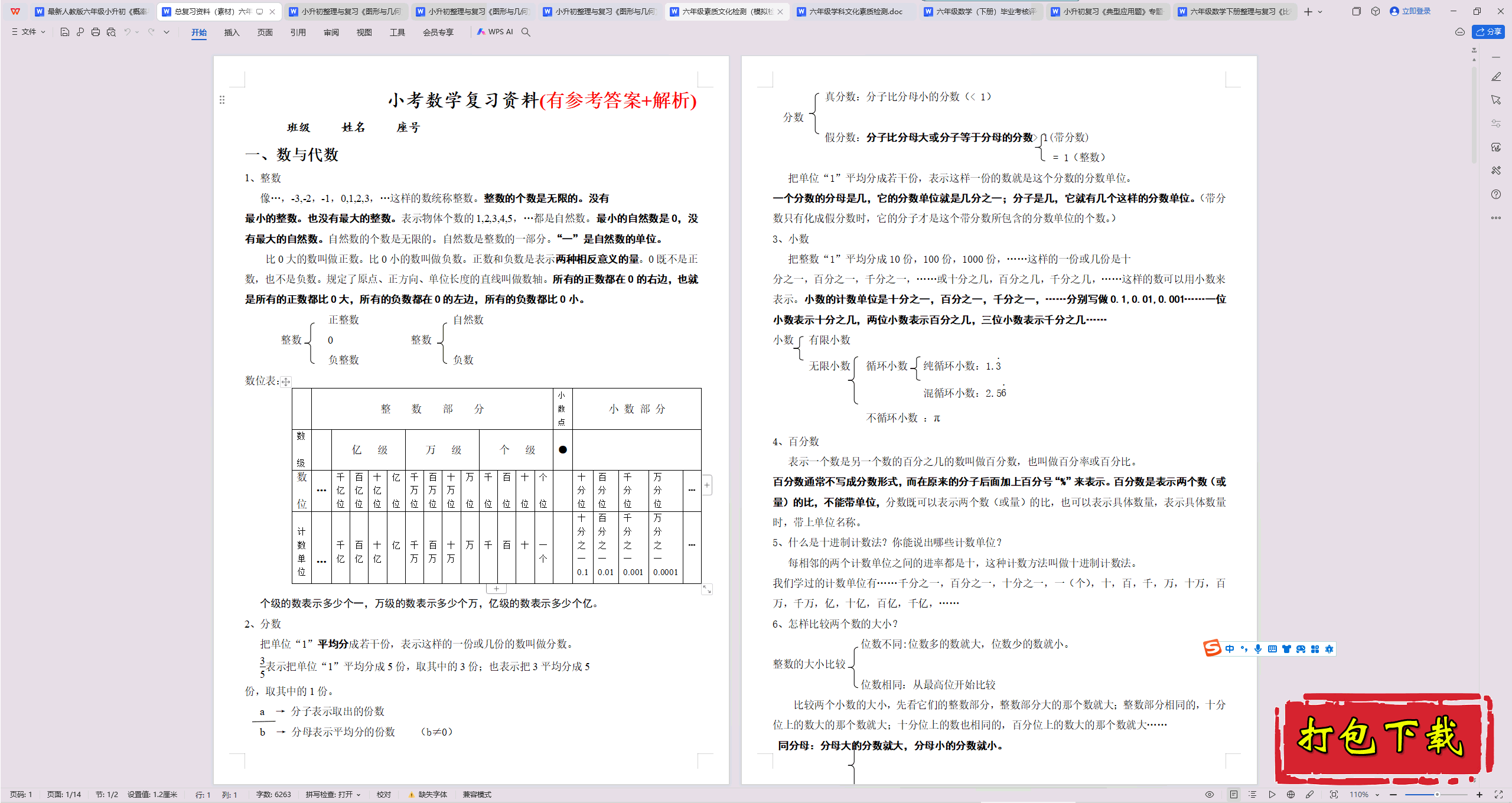Open more options ellipsis in sidebar
The height and width of the screenshot is (803, 1512).
click(1496, 218)
